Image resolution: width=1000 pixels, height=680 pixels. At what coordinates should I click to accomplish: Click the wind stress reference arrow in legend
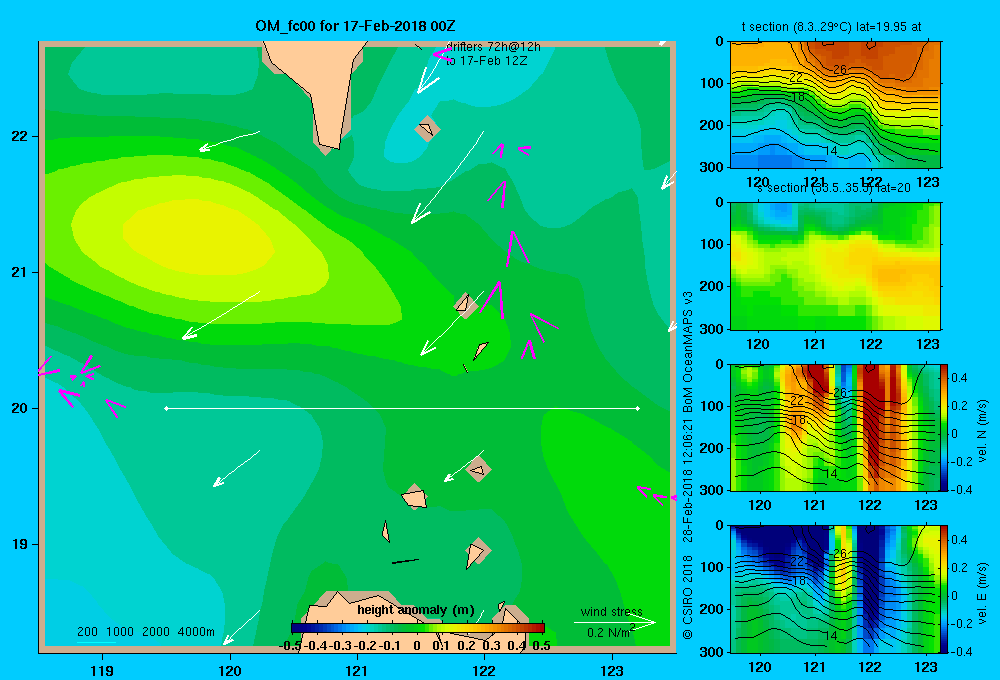pyautogui.click(x=614, y=622)
